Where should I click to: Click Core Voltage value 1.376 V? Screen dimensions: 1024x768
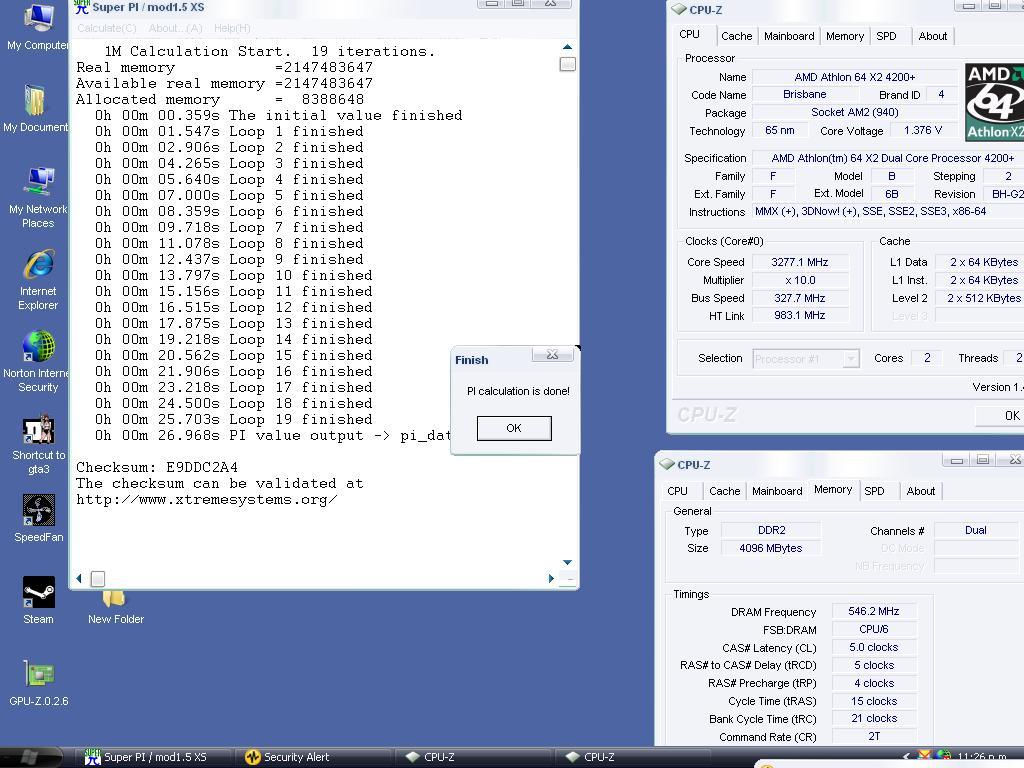[x=923, y=131]
